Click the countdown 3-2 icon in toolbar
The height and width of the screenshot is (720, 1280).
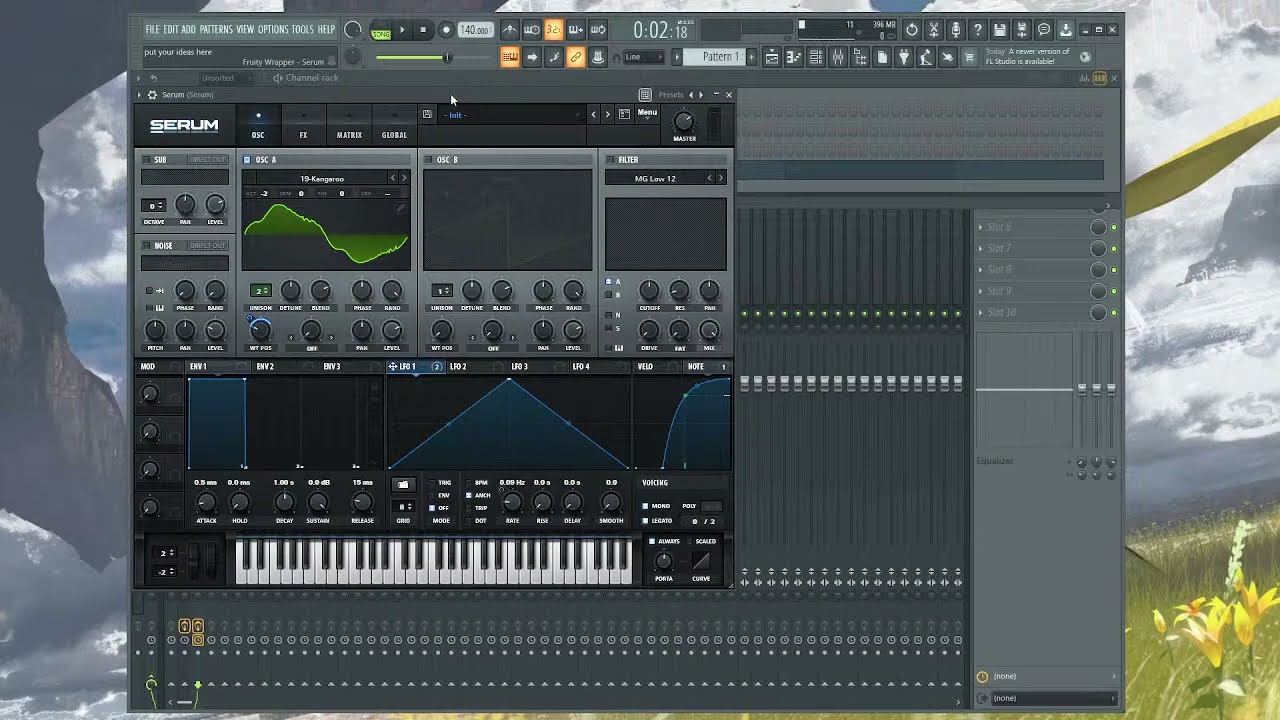tap(553, 30)
